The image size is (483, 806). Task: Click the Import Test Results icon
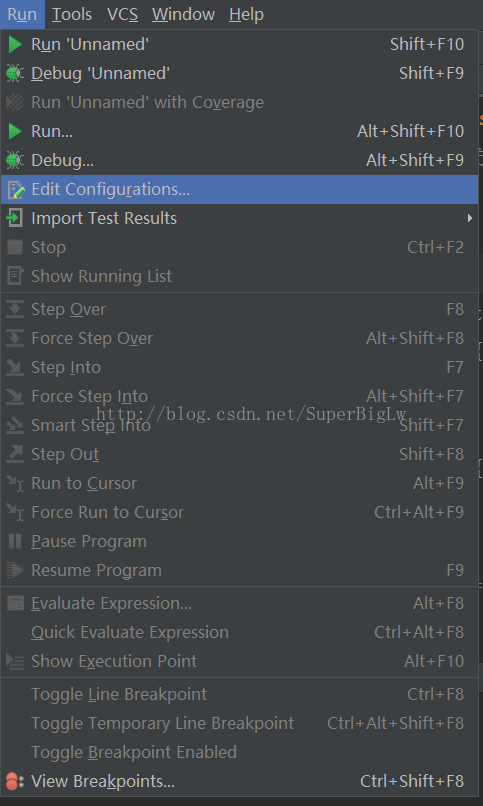(x=14, y=218)
